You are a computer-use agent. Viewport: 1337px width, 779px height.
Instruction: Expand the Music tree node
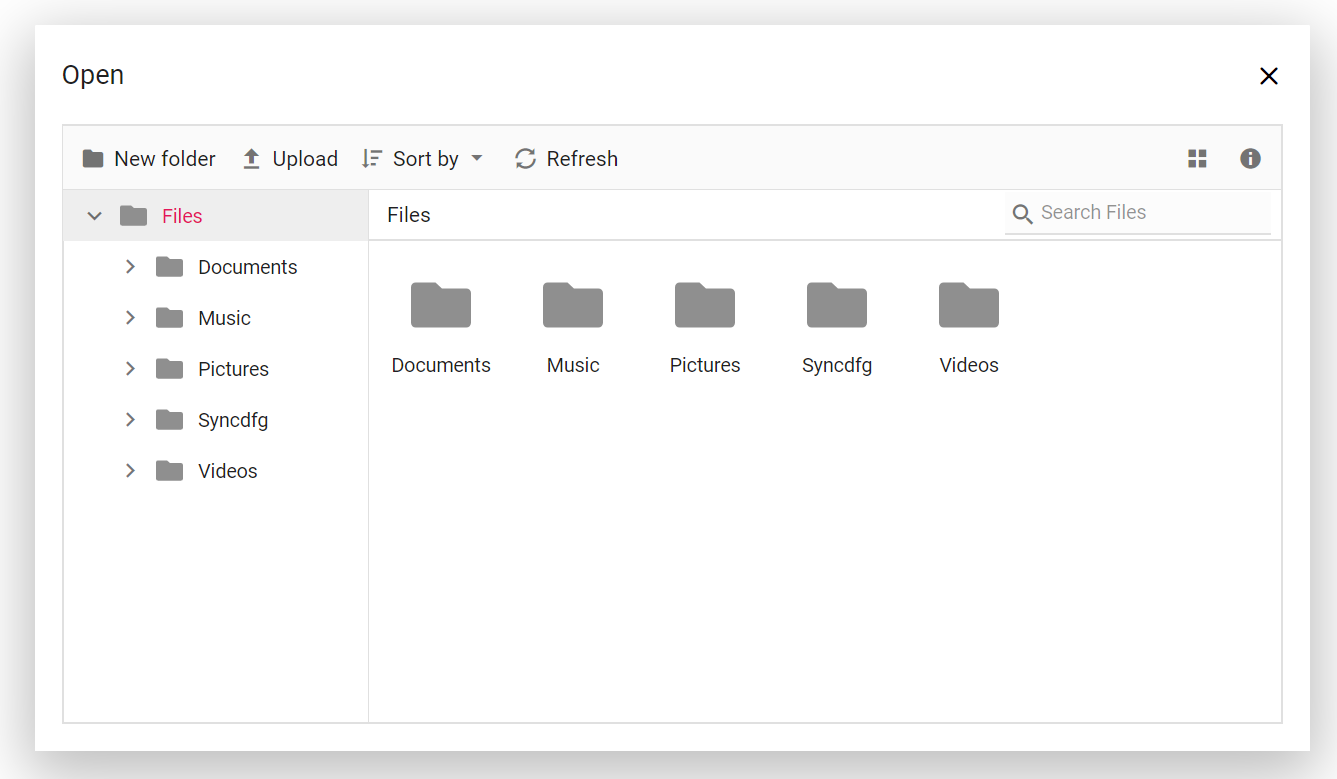pyautogui.click(x=130, y=318)
